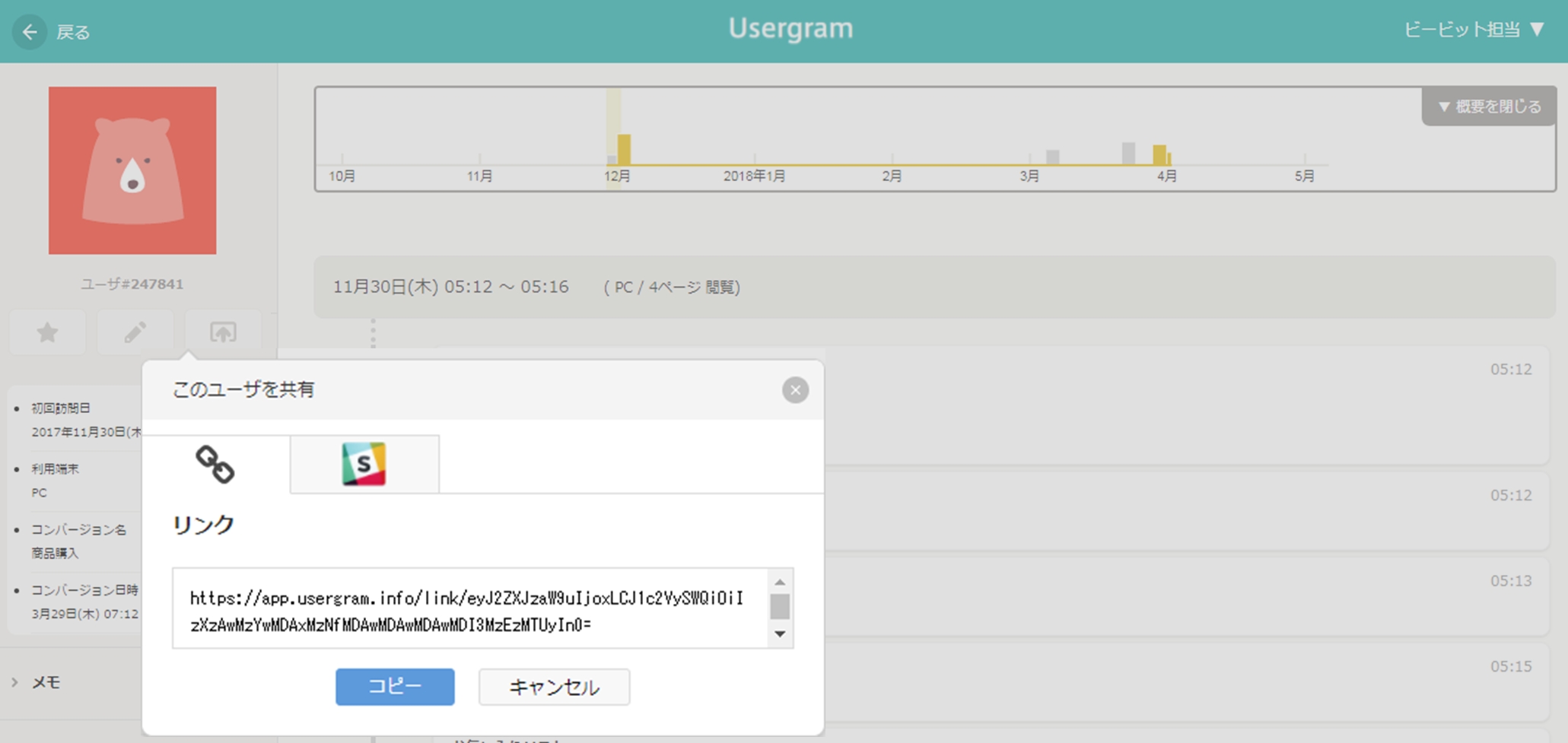Click the 05:13 timestamp entry
The height and width of the screenshot is (743, 1568).
click(x=1511, y=581)
